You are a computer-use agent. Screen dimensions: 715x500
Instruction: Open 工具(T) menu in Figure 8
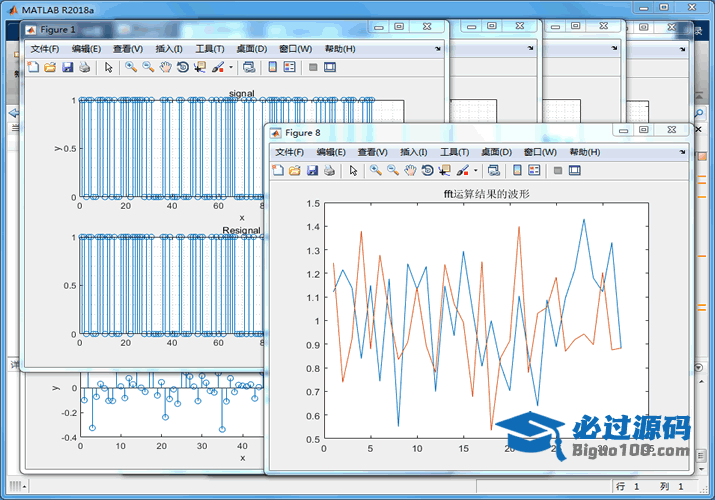point(455,152)
